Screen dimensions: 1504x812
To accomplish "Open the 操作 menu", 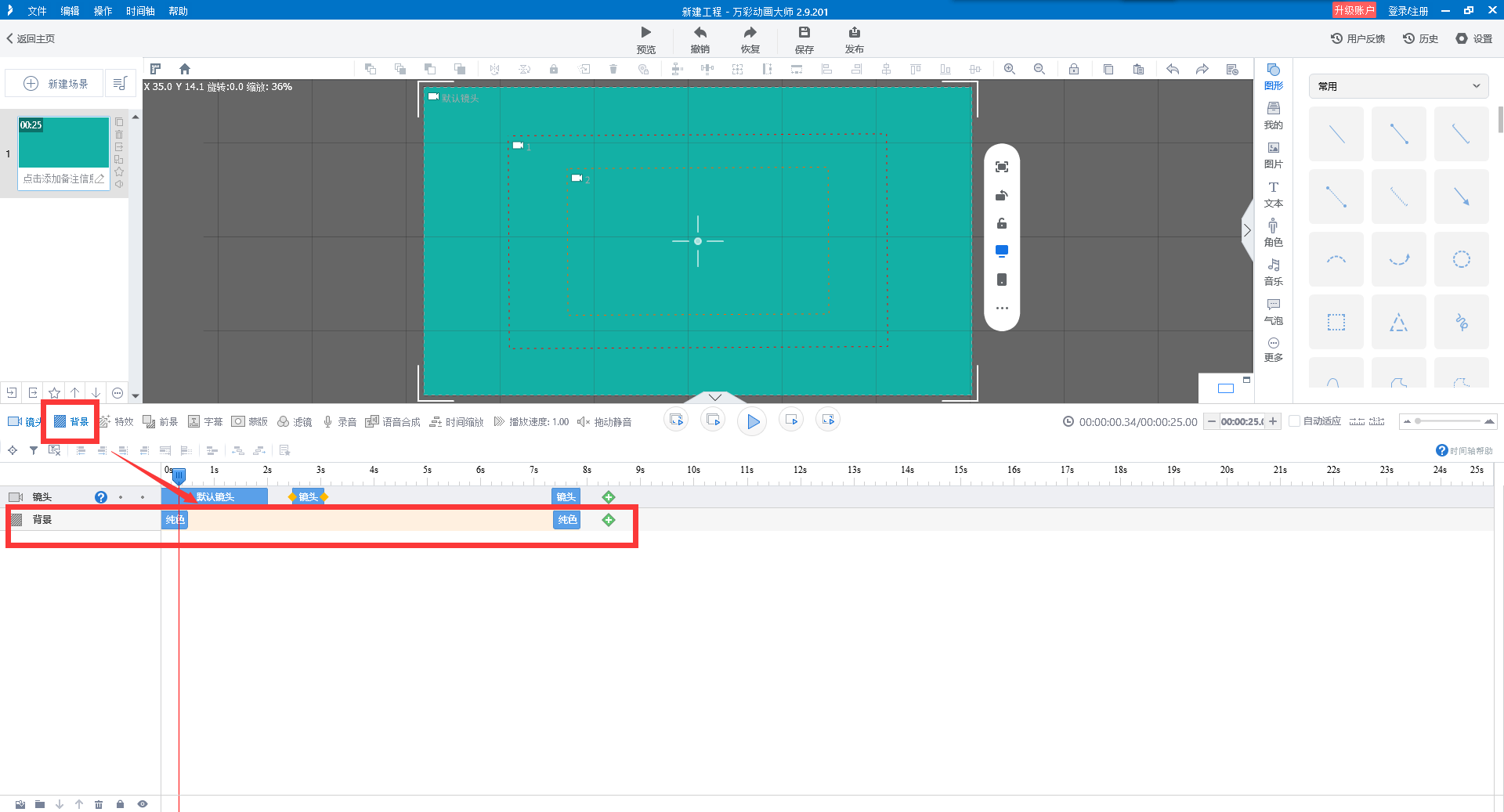I will (x=103, y=11).
